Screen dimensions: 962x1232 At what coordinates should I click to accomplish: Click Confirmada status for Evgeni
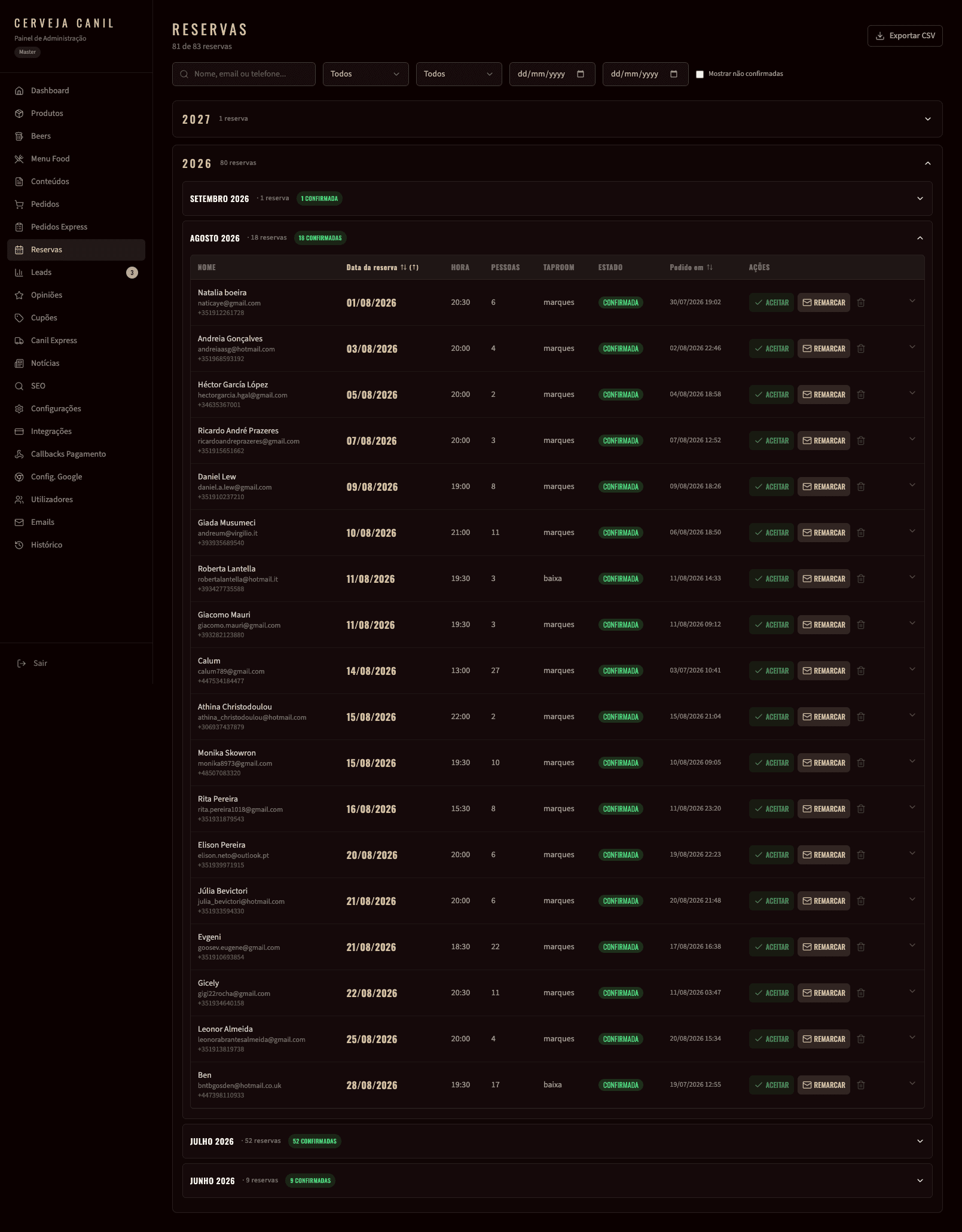click(621, 947)
